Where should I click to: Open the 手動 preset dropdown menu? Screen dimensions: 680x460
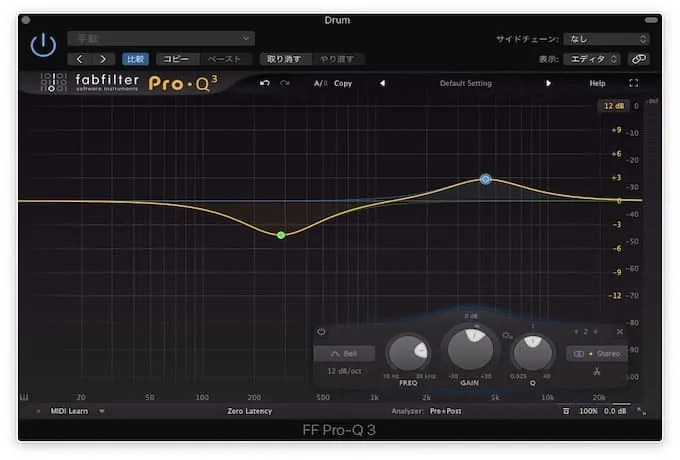pyautogui.click(x=161, y=39)
